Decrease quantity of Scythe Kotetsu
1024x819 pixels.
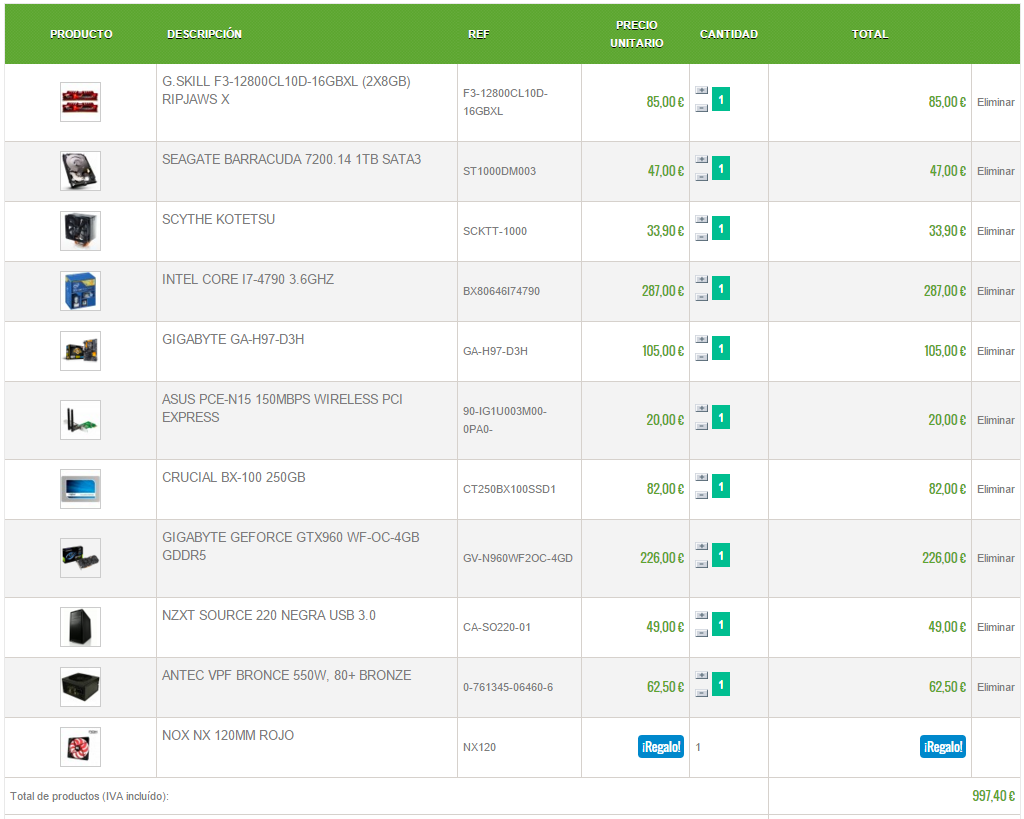click(701, 237)
